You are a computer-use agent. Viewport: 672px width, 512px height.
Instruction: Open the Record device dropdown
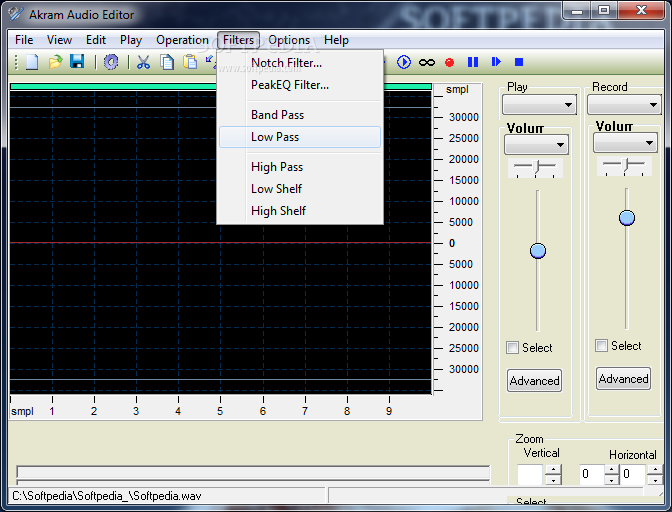624,105
